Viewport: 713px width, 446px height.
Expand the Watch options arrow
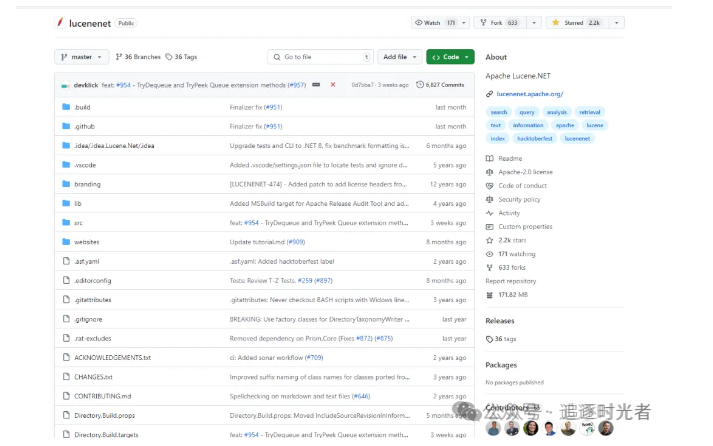point(464,23)
